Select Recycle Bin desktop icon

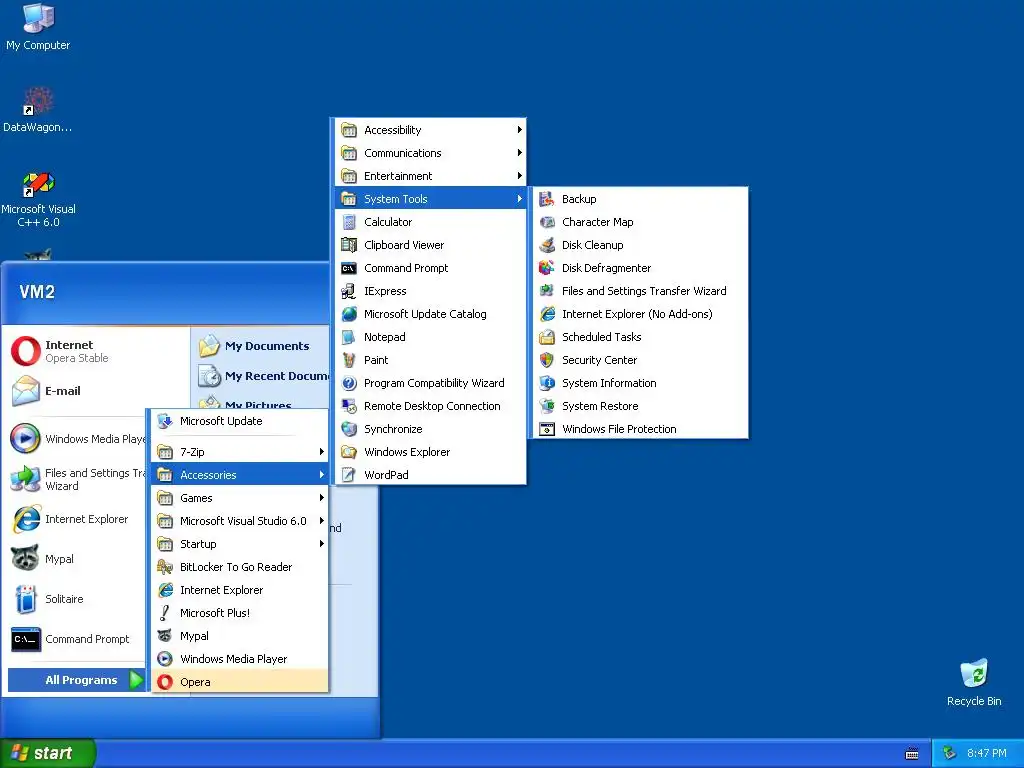click(974, 682)
